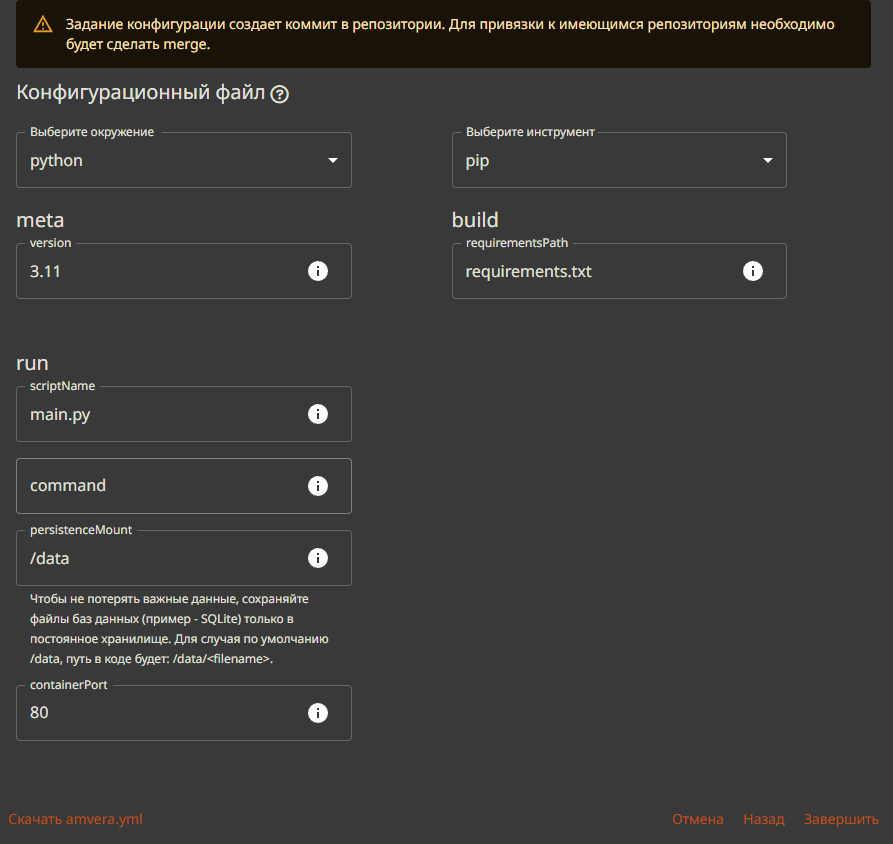Click the command field info icon
Image resolution: width=893 pixels, height=844 pixels.
pyautogui.click(x=318, y=486)
